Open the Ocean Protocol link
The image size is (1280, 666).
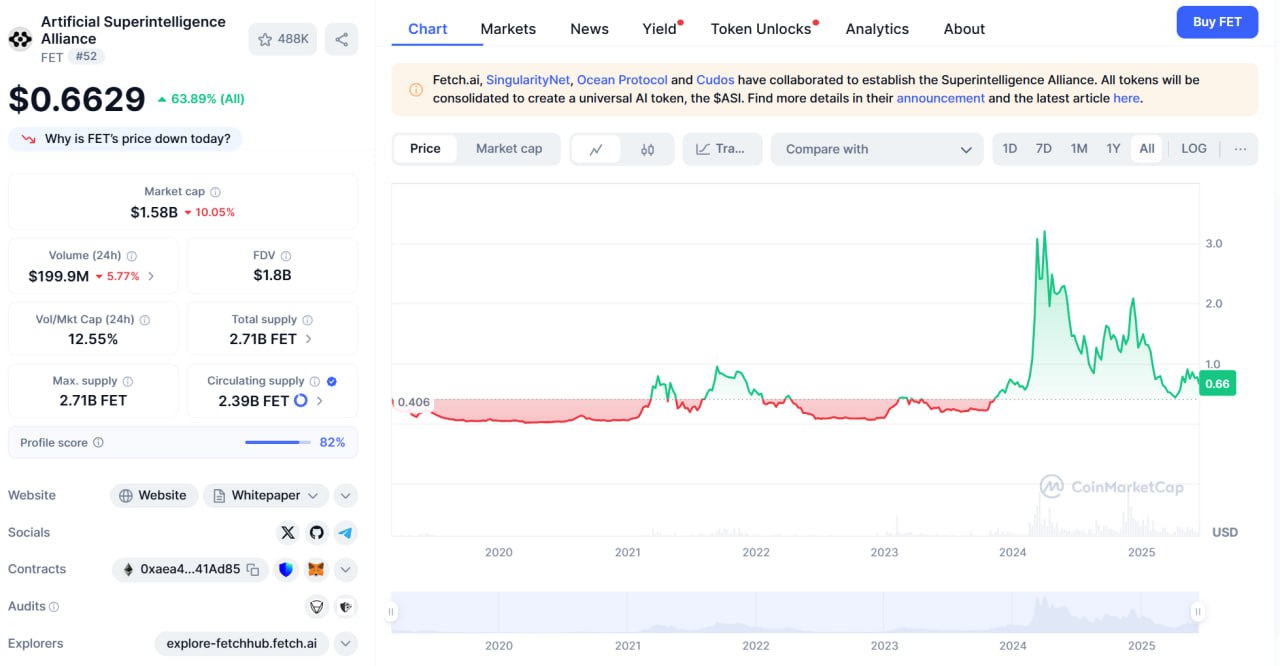click(622, 80)
